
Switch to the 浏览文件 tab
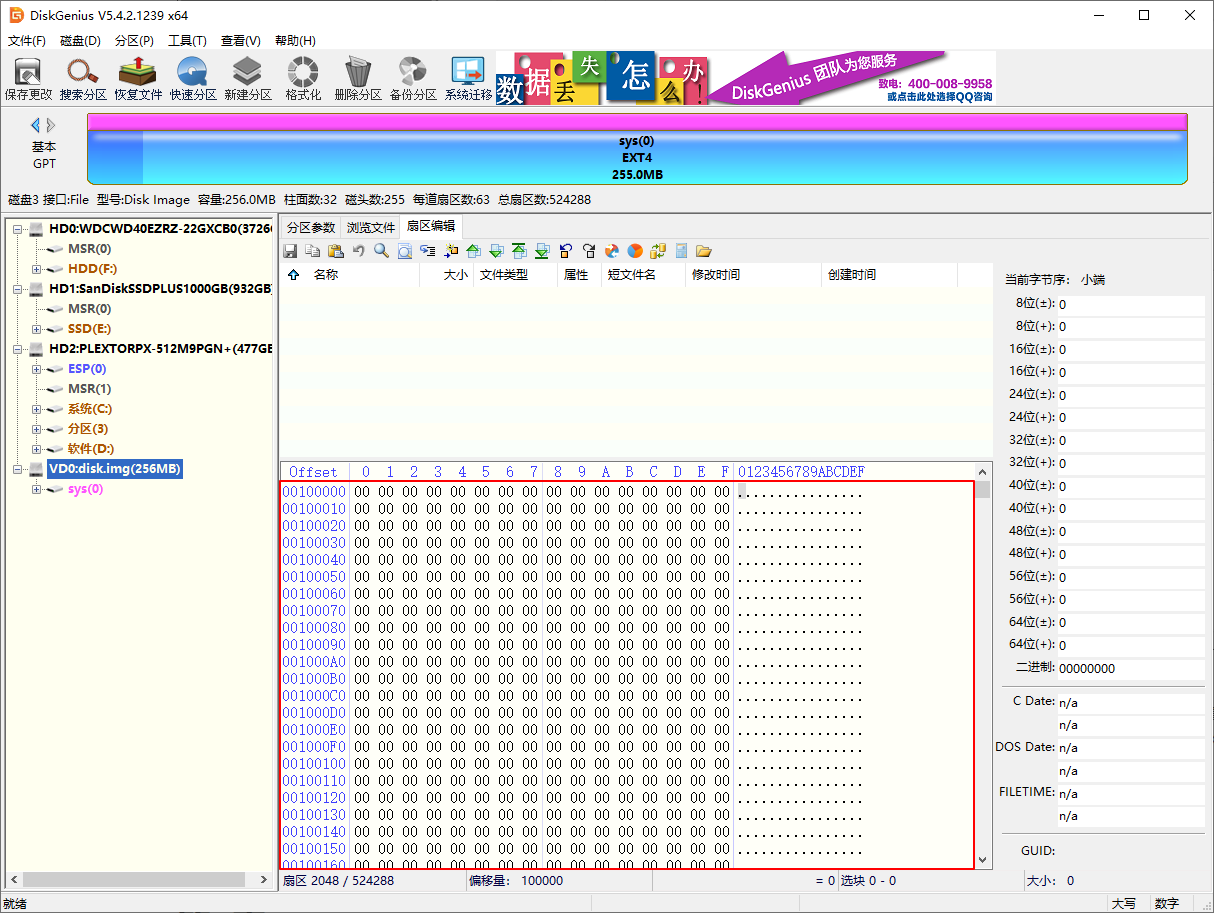(x=370, y=227)
